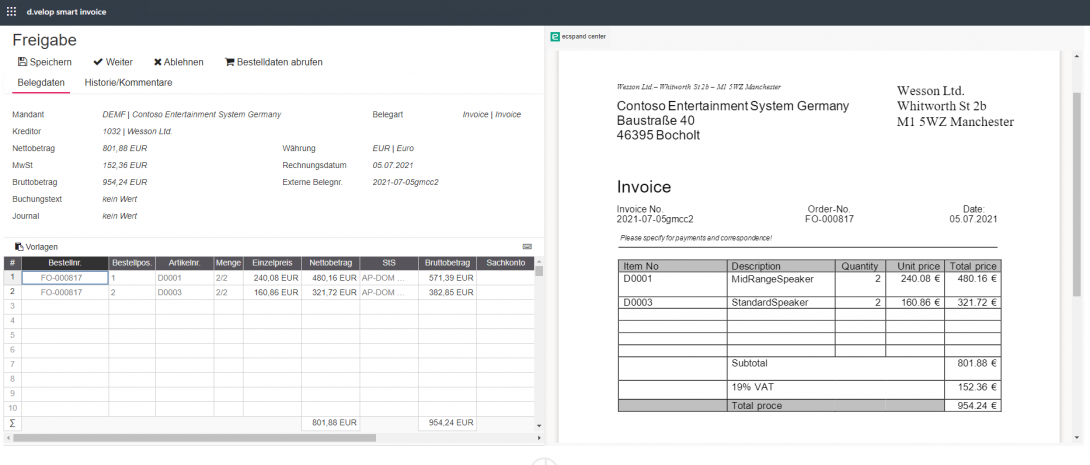The width and height of the screenshot is (1090, 465).
Task: Click StandardSpeaker in the invoice preview
Action: point(772,303)
